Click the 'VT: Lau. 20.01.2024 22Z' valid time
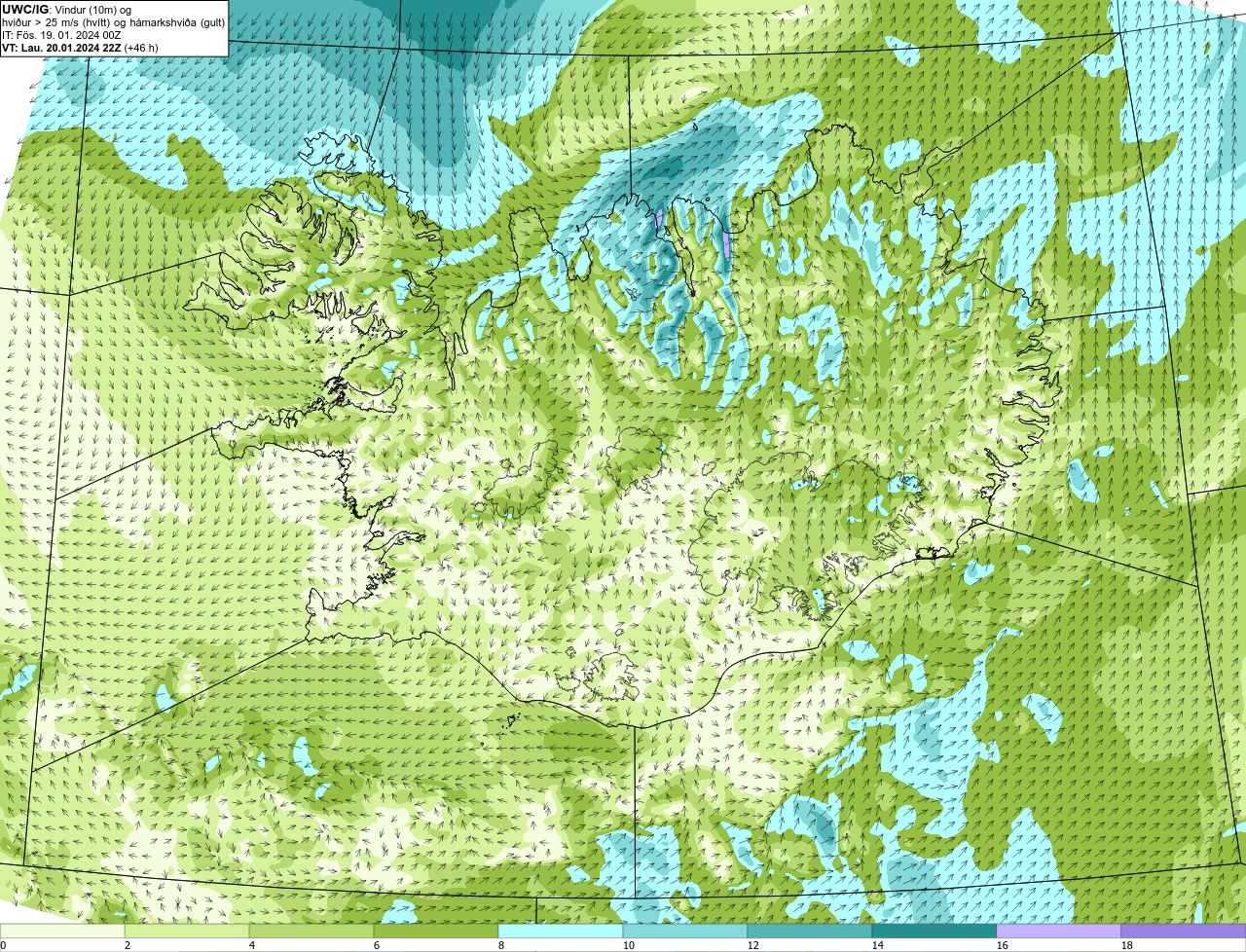Image resolution: width=1246 pixels, height=952 pixels. [61, 48]
